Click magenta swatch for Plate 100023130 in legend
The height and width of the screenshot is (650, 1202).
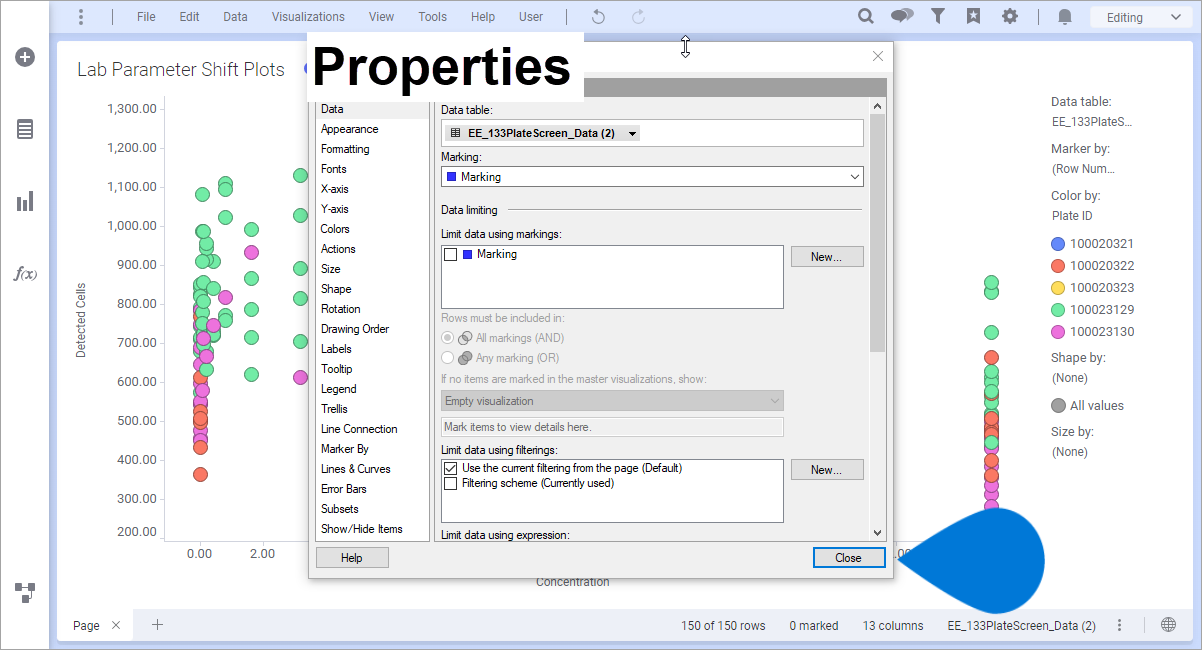tap(1058, 332)
